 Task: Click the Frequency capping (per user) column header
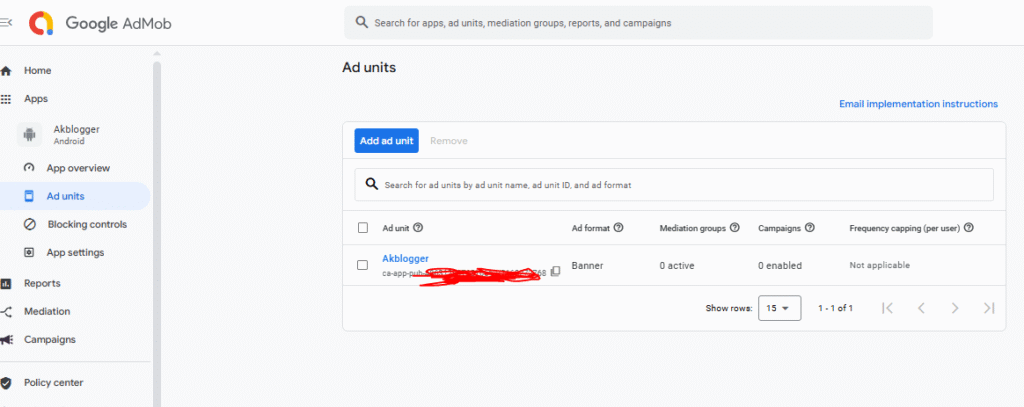(904, 228)
